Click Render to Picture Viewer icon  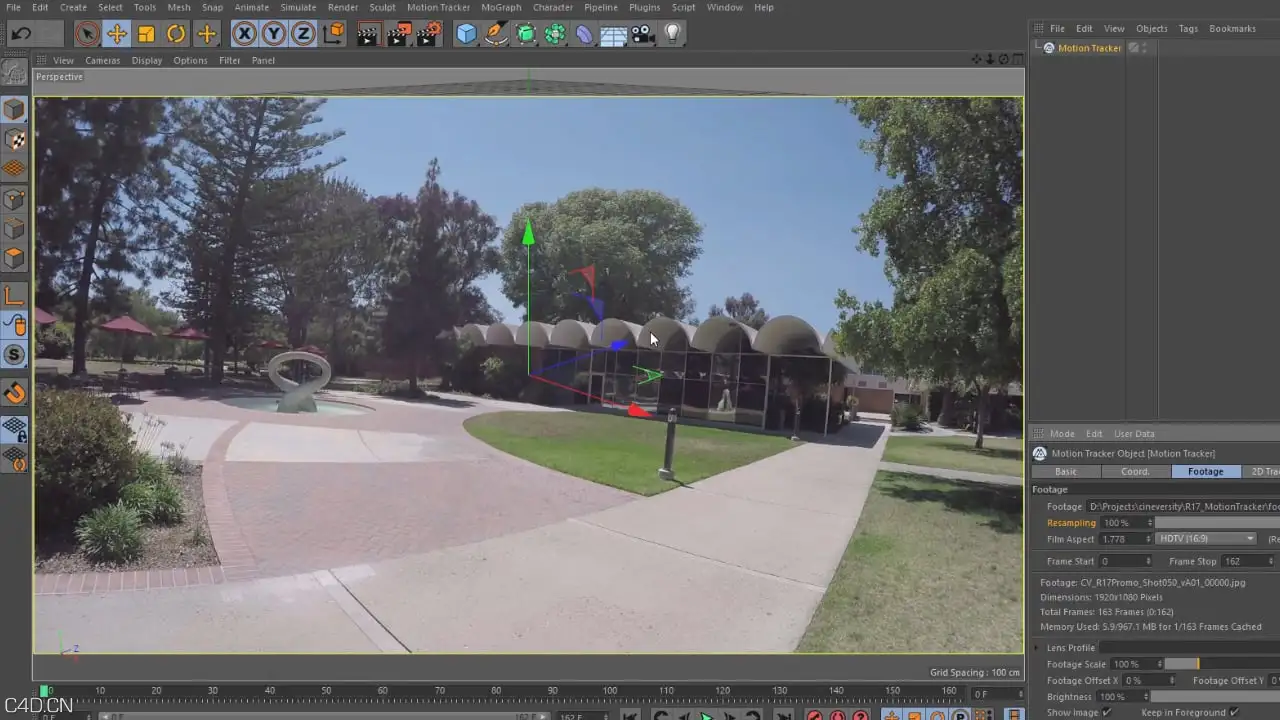[x=398, y=35]
